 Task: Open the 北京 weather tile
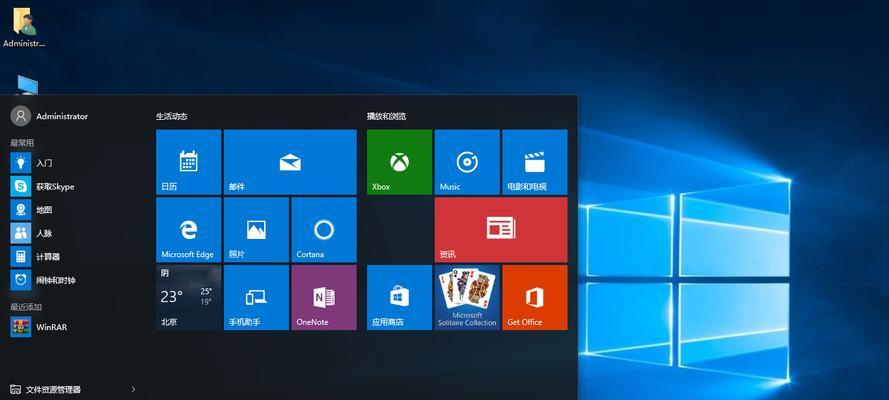(188, 297)
